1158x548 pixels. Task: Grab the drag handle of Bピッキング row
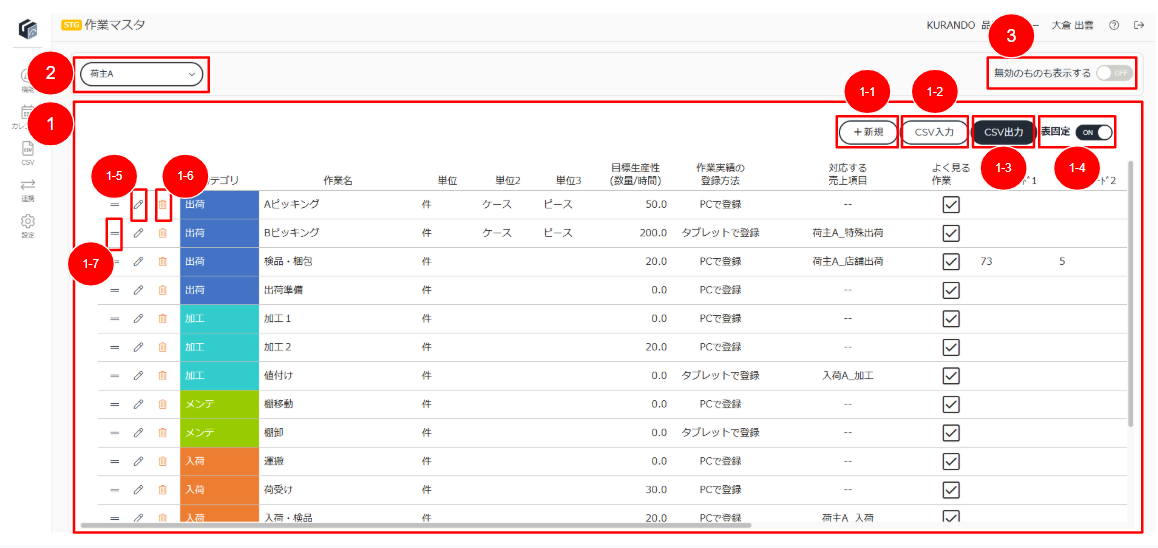pyautogui.click(x=114, y=233)
